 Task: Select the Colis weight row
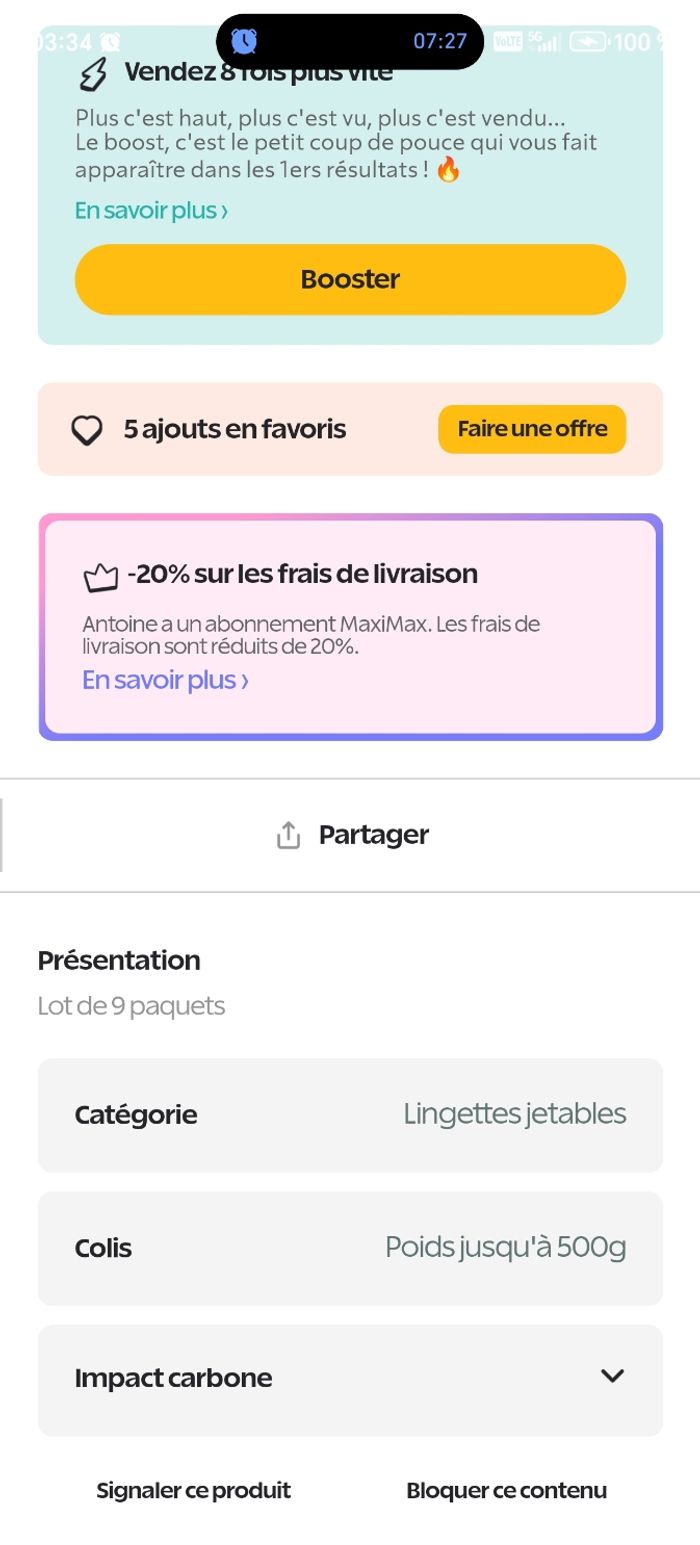tap(350, 1248)
